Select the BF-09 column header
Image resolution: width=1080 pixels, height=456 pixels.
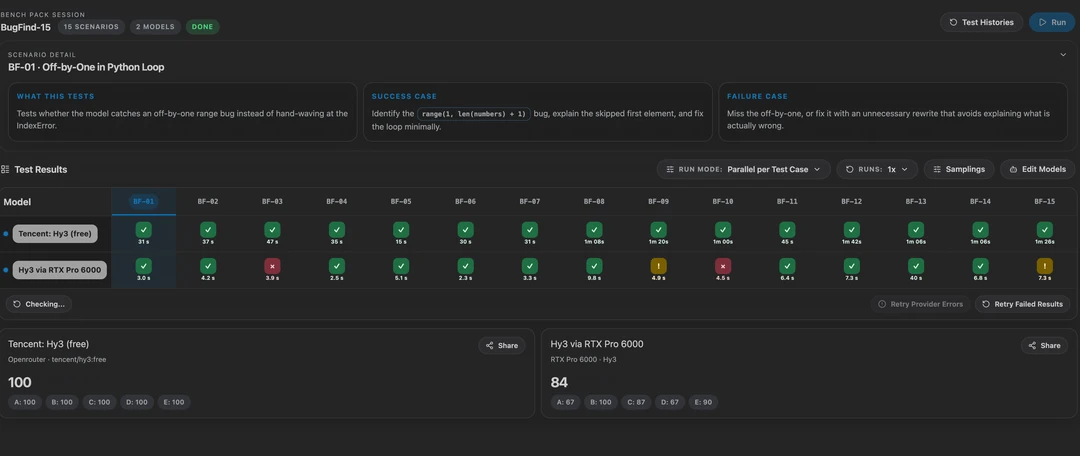coord(658,202)
